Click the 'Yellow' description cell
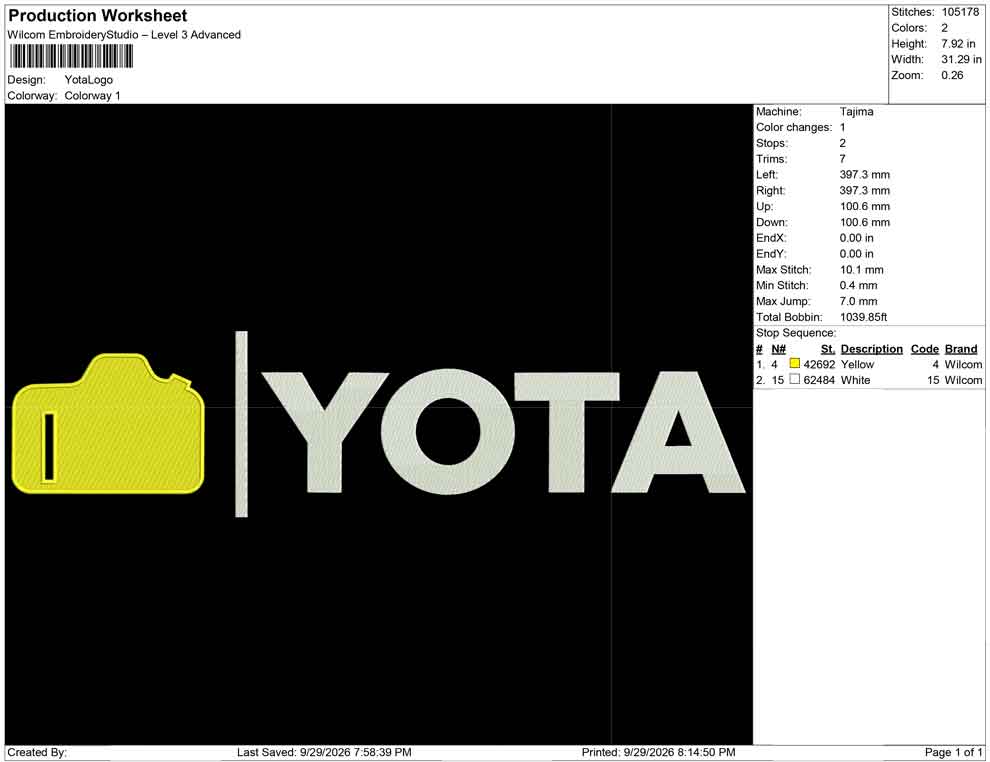The image size is (990, 762). pos(857,364)
